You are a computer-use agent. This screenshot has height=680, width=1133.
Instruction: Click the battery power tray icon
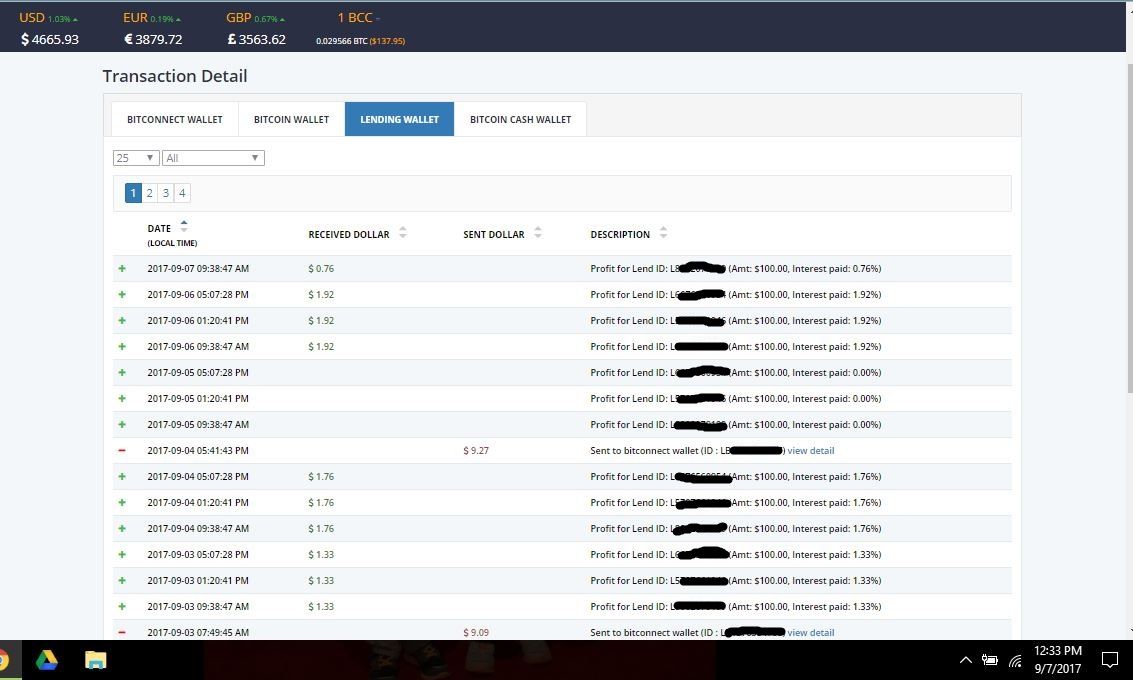[x=990, y=660]
